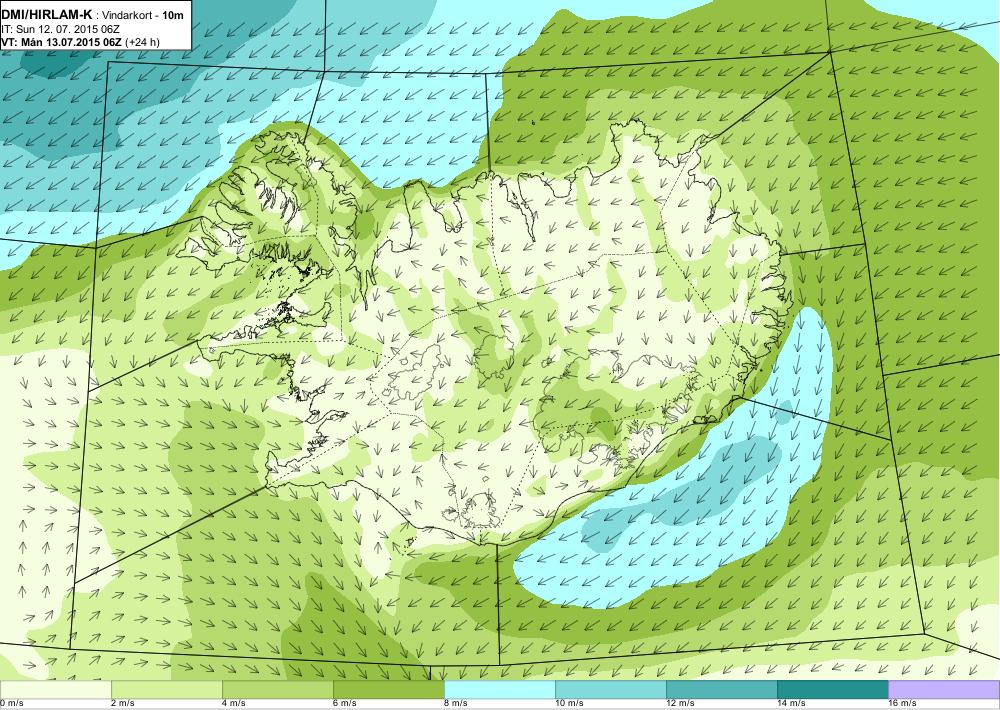Screen dimensions: 1000x710
Task: Click the "8 m/s" legend label
Action: (455, 704)
